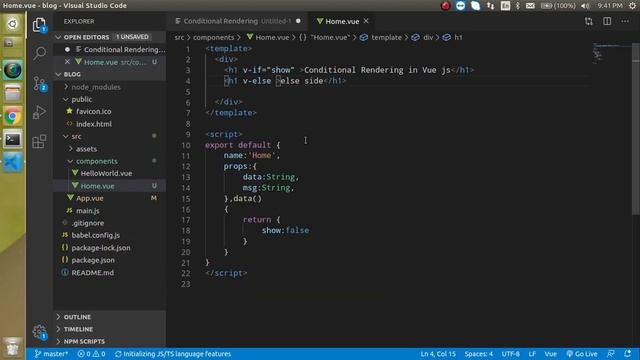Viewport: 640px width, 360px height.
Task: Collapse the src folder
Action: [109, 136]
